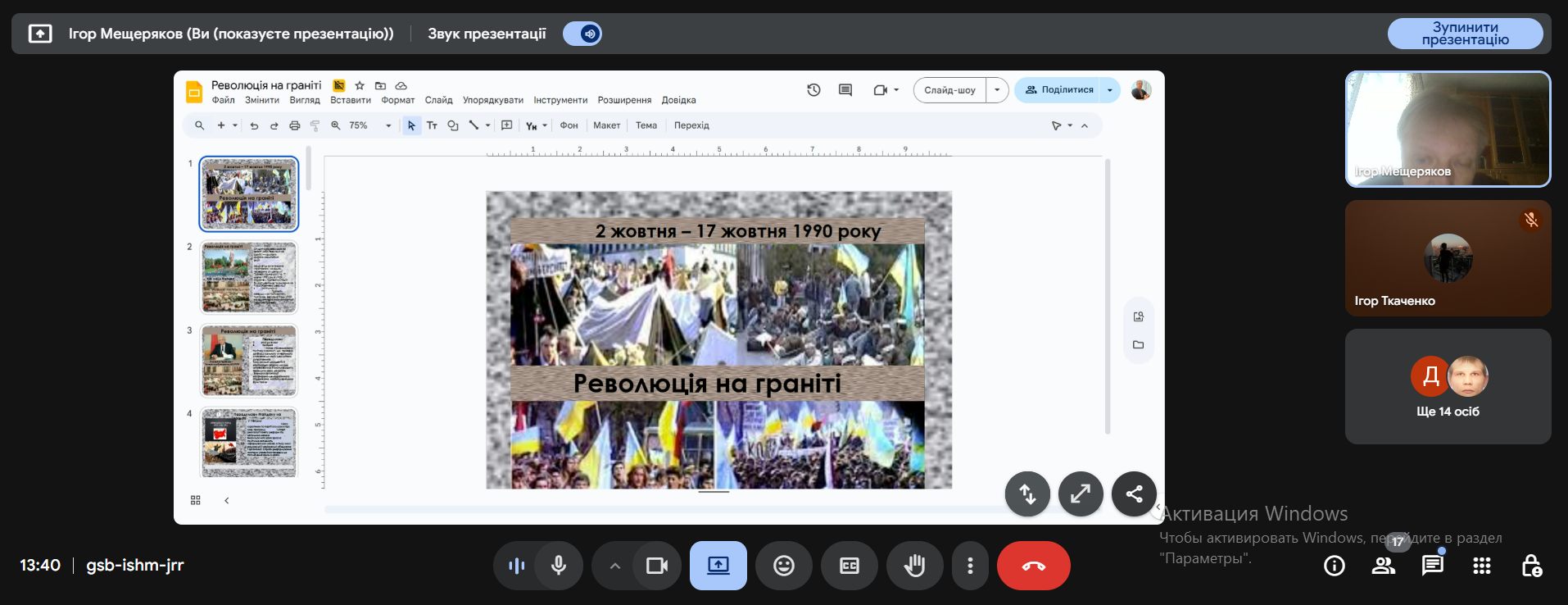Viewport: 1568px width, 605px height.
Task: Open the Вставити menu
Action: (350, 100)
